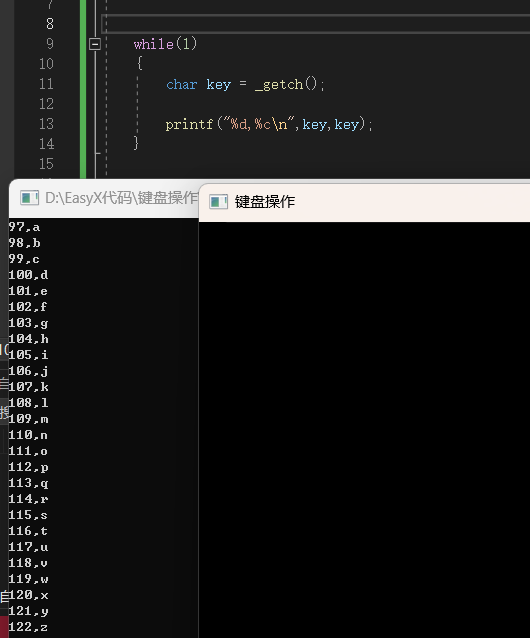
Task: Select line number 13 in the gutter
Action: (46, 124)
